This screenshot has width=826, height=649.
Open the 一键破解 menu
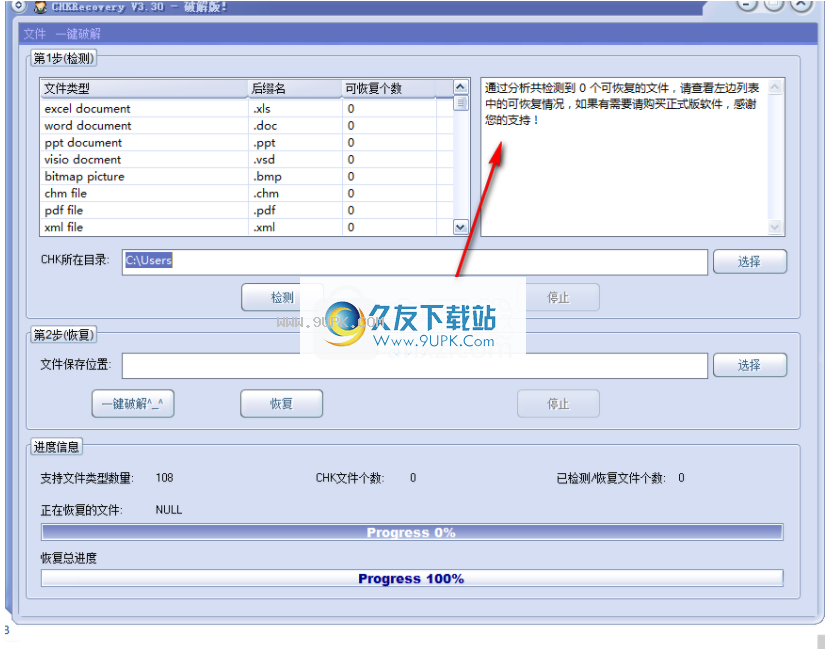(x=78, y=34)
